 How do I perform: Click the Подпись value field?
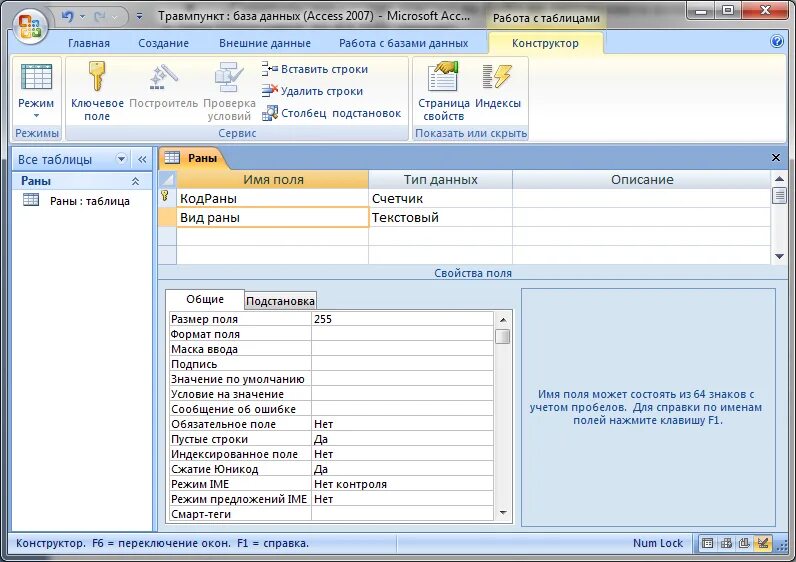402,364
